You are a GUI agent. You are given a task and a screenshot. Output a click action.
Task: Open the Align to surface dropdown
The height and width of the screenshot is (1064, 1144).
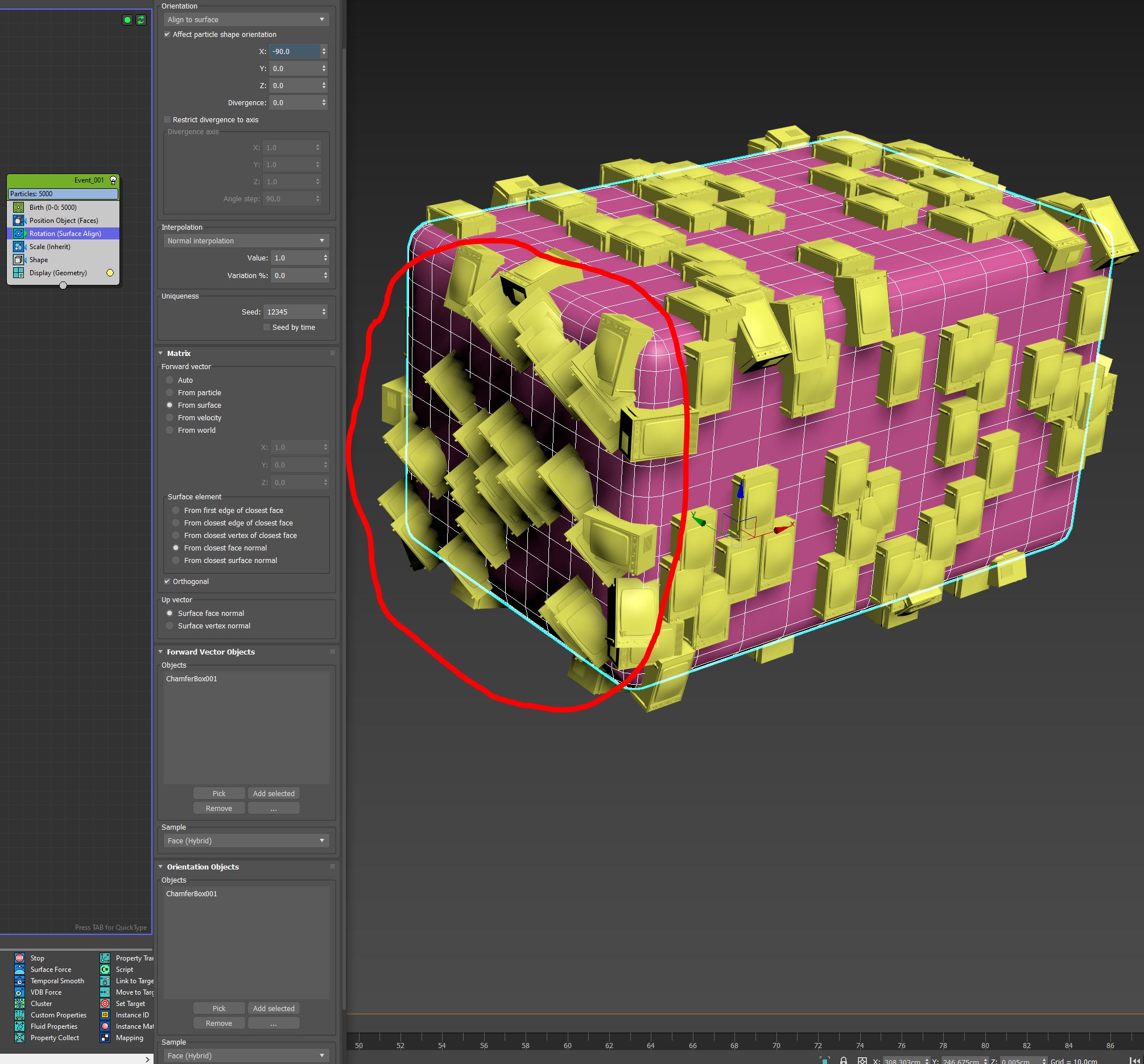tap(246, 19)
